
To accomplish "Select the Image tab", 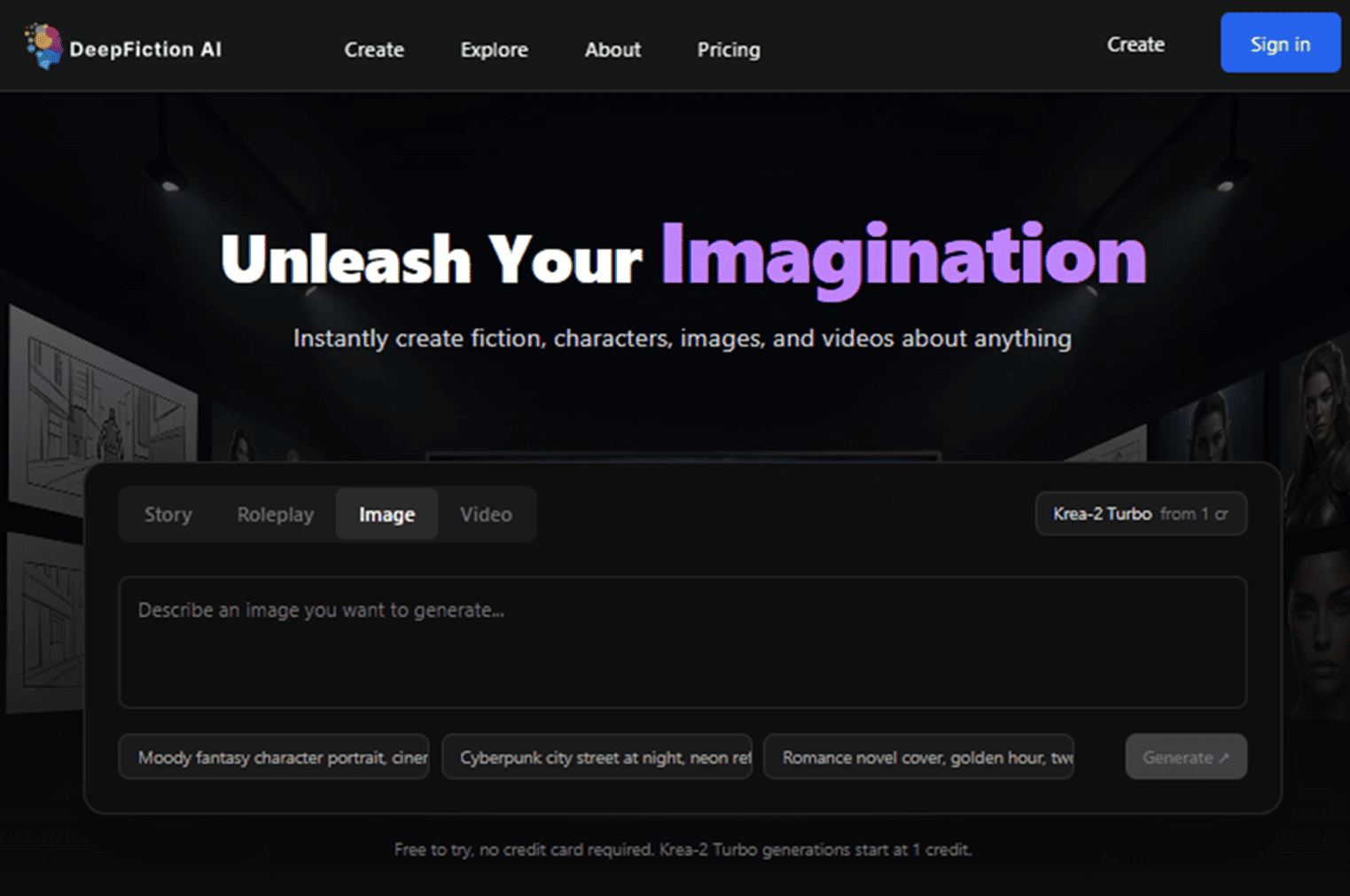I will tap(386, 514).
